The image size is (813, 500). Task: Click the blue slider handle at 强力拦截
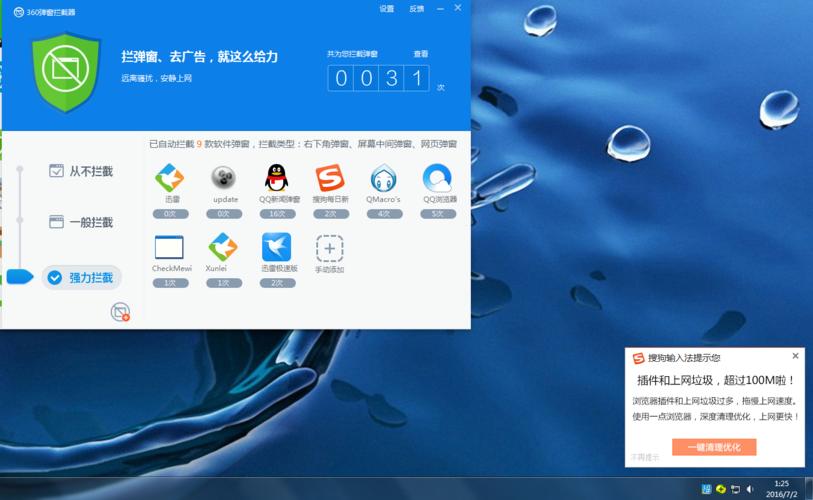[x=20, y=276]
